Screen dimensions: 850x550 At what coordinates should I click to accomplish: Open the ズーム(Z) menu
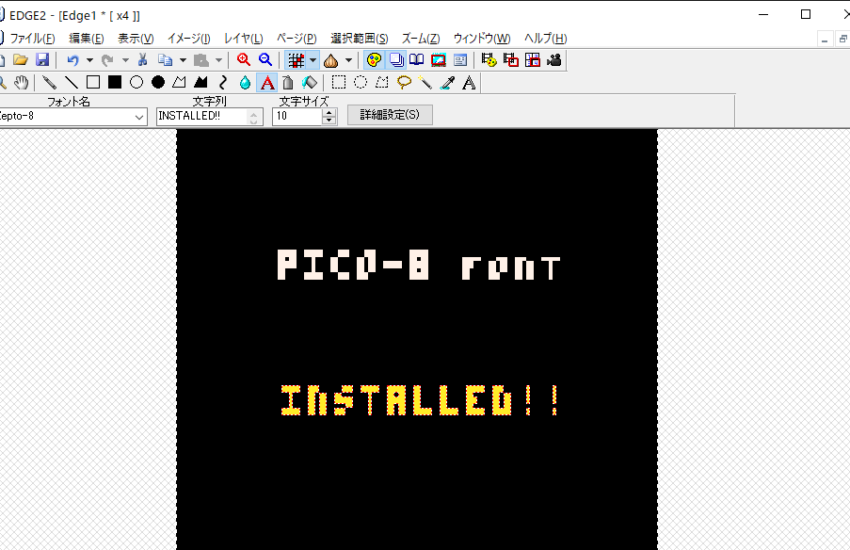coord(421,38)
